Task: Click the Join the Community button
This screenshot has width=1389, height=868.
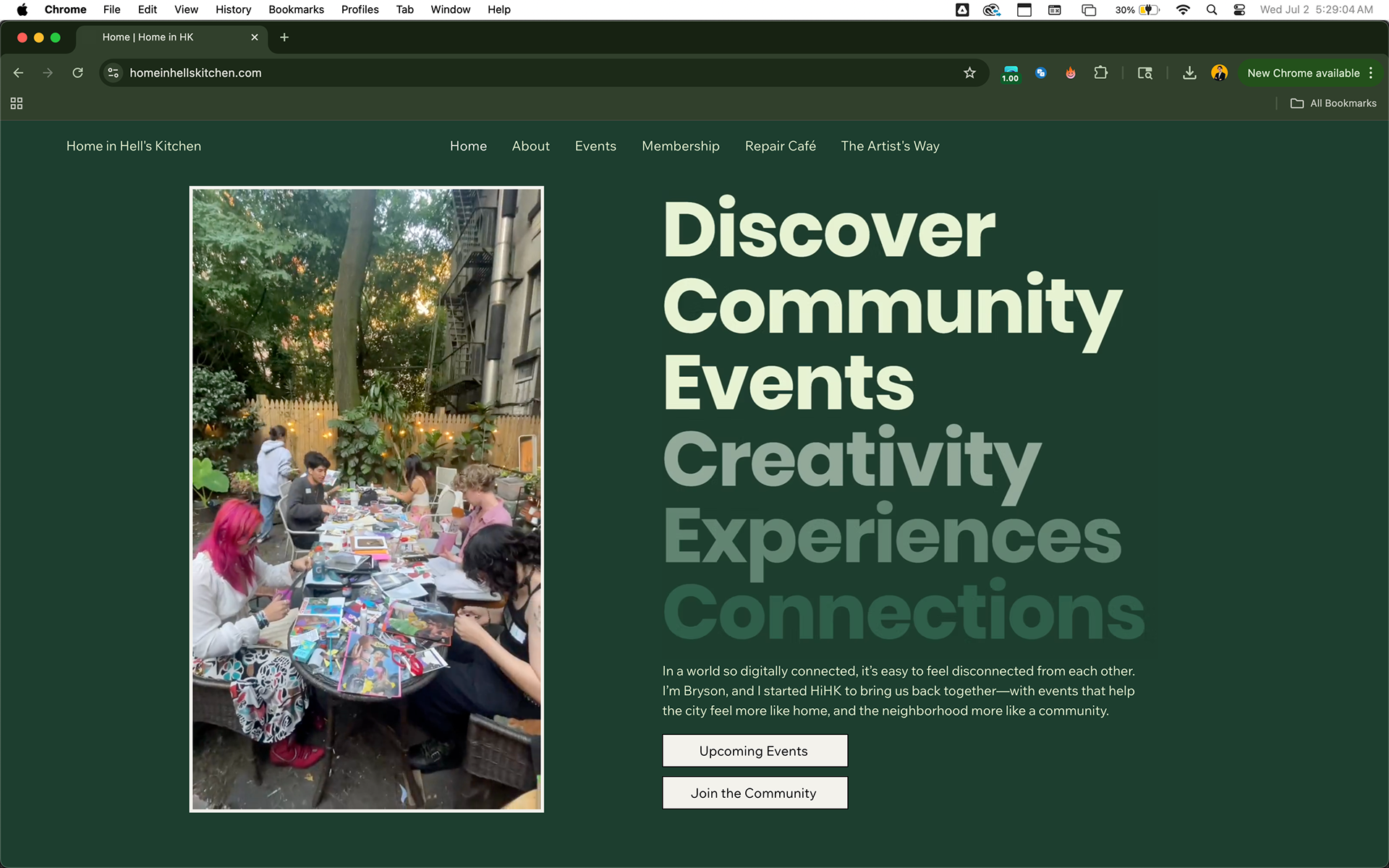Action: pyautogui.click(x=755, y=793)
